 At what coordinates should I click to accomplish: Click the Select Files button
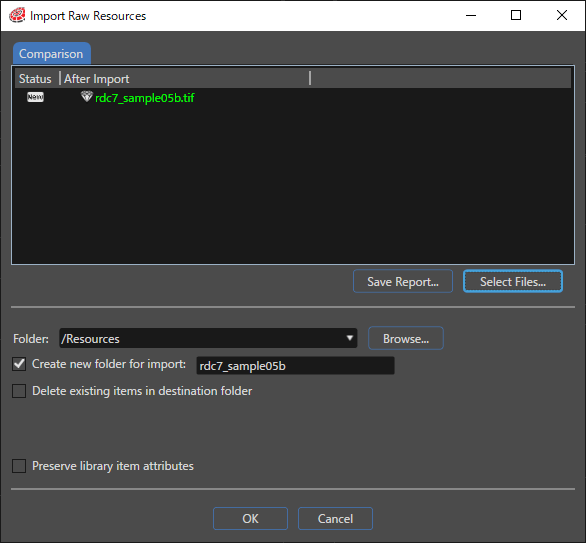(x=513, y=281)
